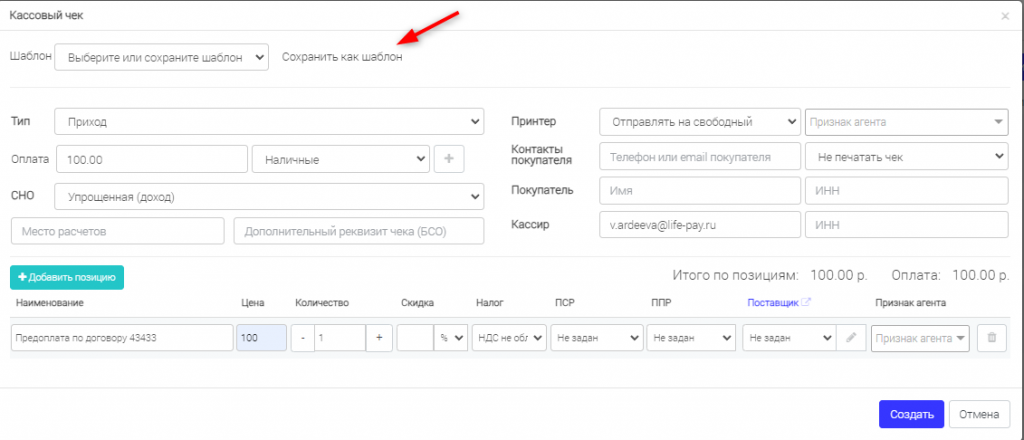Click the Отмена button

tap(979, 414)
